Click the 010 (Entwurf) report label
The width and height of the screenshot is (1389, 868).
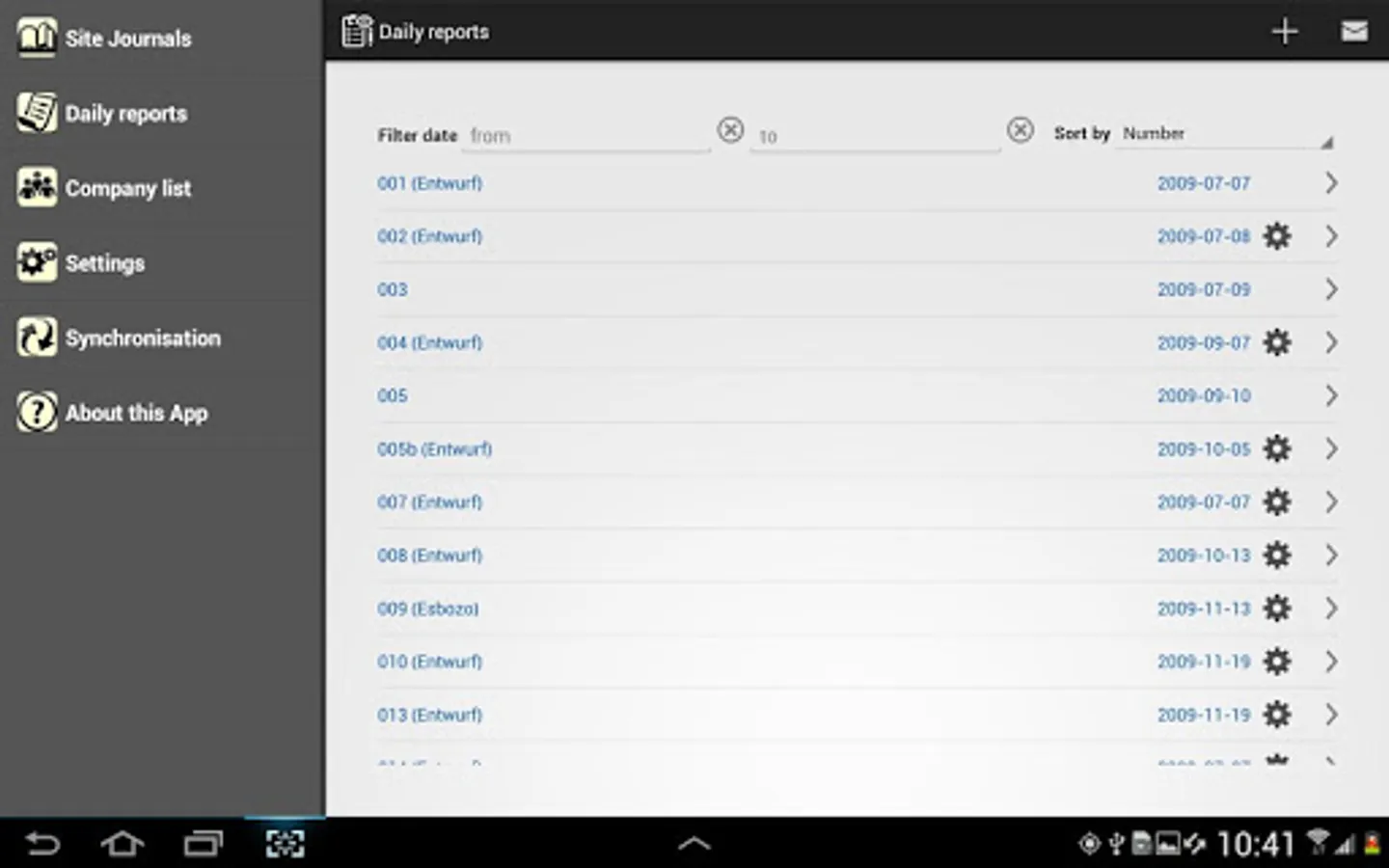[429, 661]
